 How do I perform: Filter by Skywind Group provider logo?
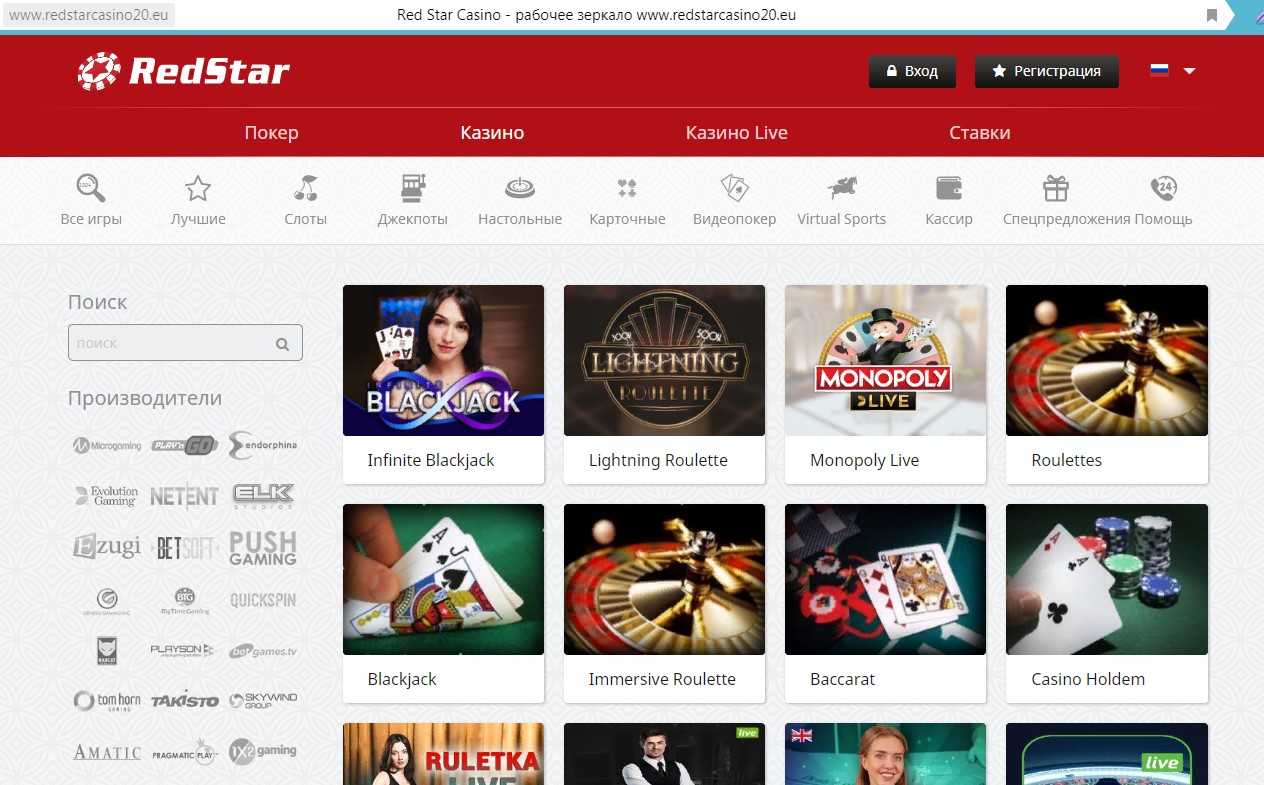pyautogui.click(x=263, y=701)
